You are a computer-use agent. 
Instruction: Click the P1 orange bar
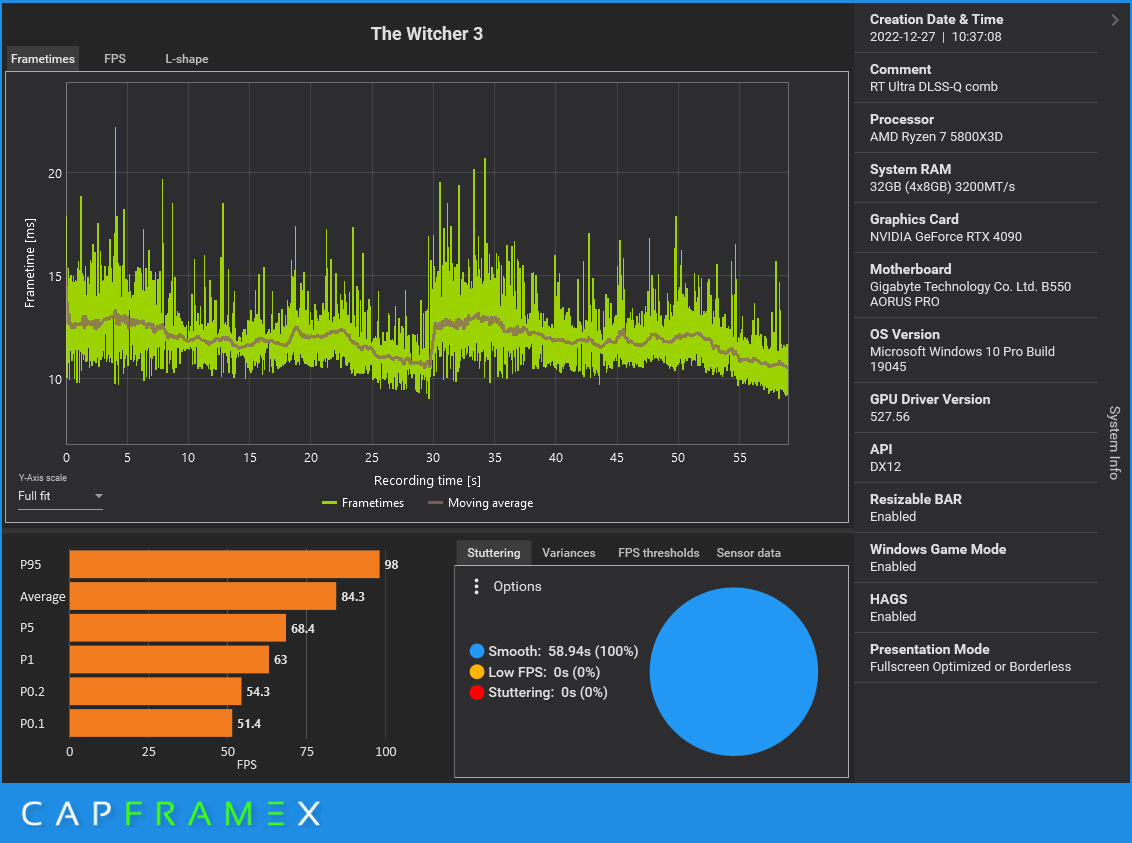coord(170,660)
